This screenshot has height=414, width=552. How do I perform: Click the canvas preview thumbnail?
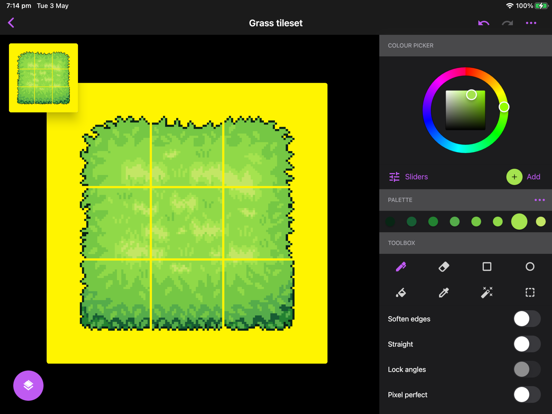[43, 78]
